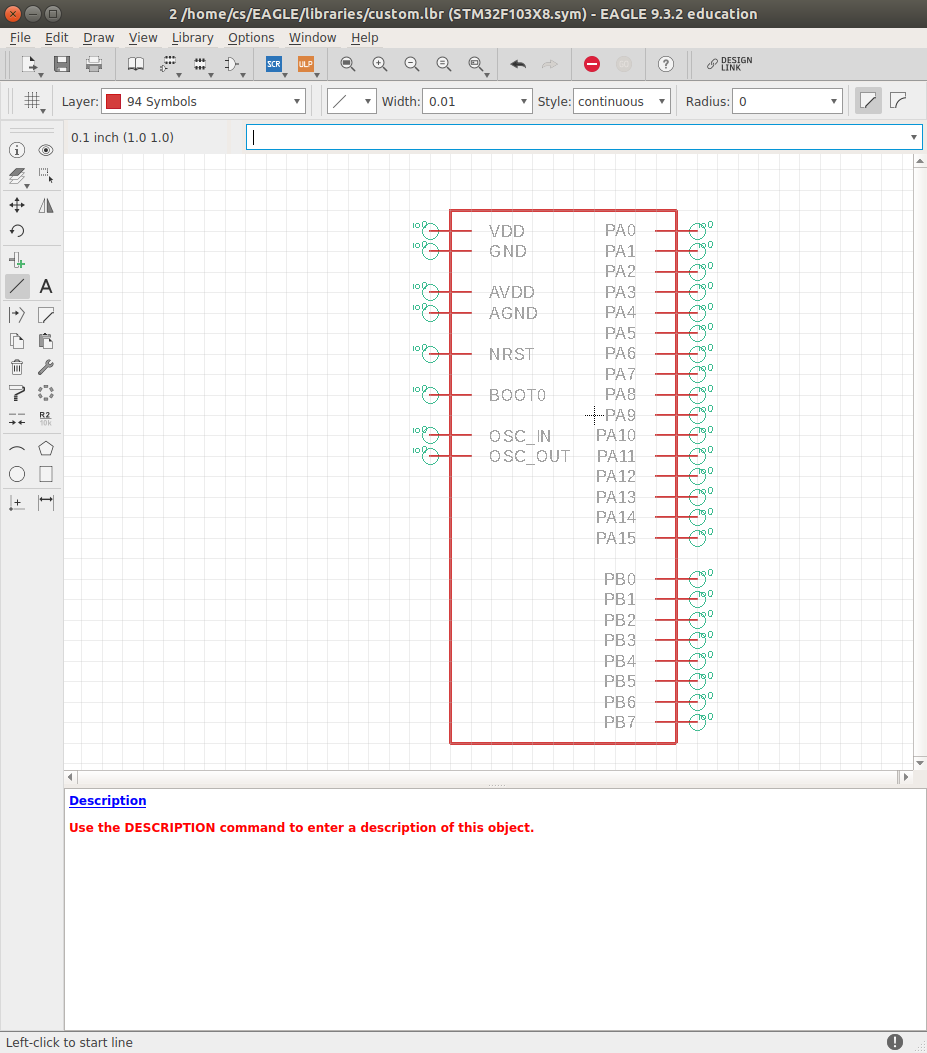Click the Description link
The image size is (927, 1053).
coord(107,800)
